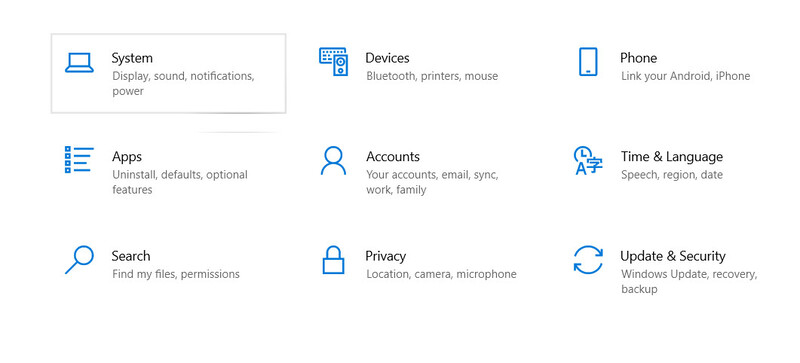Image resolution: width=800 pixels, height=363 pixels.
Task: Click the Apps list icon
Action: (79, 159)
